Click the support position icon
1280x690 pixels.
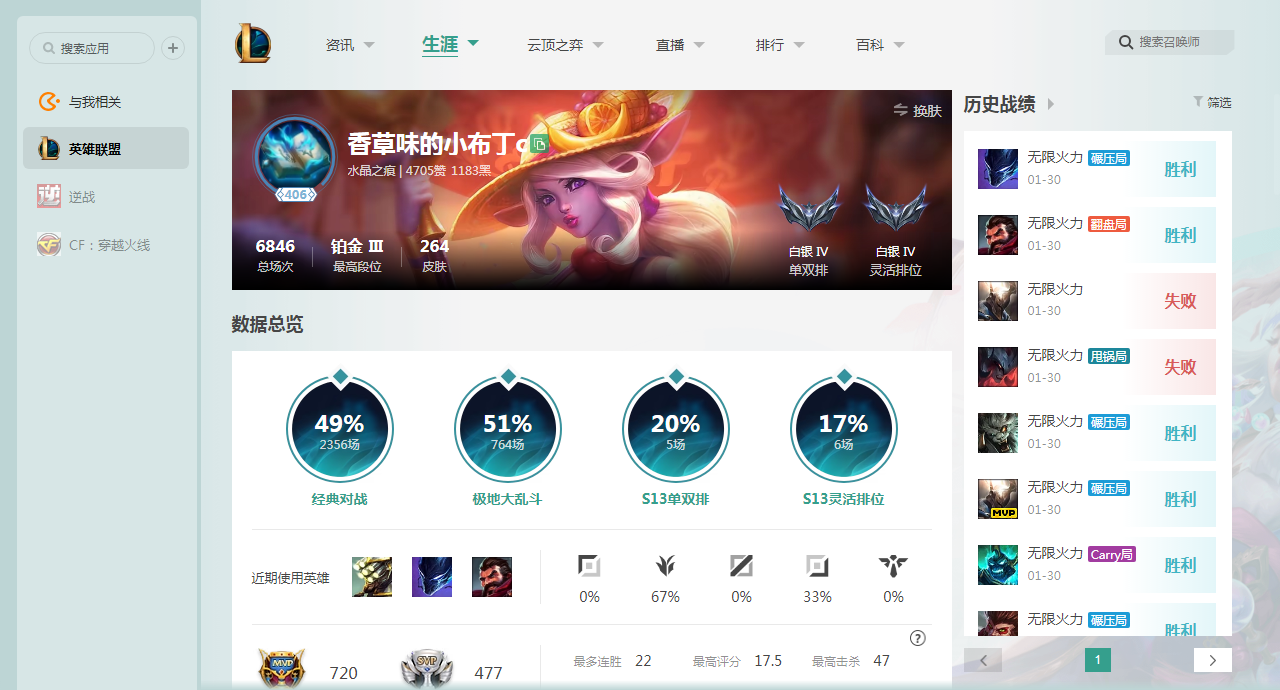tap(893, 567)
